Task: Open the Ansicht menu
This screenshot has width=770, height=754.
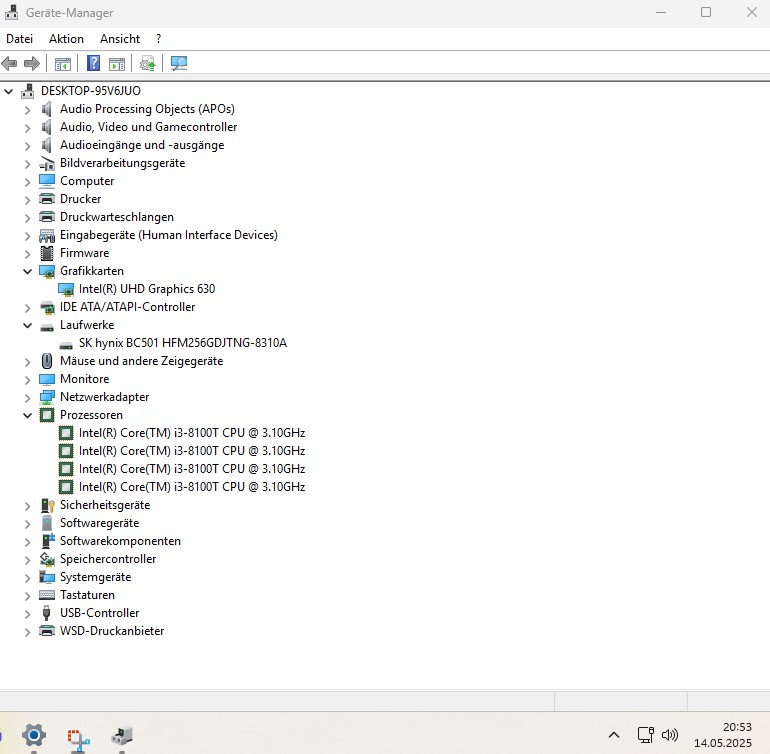Action: [120, 39]
